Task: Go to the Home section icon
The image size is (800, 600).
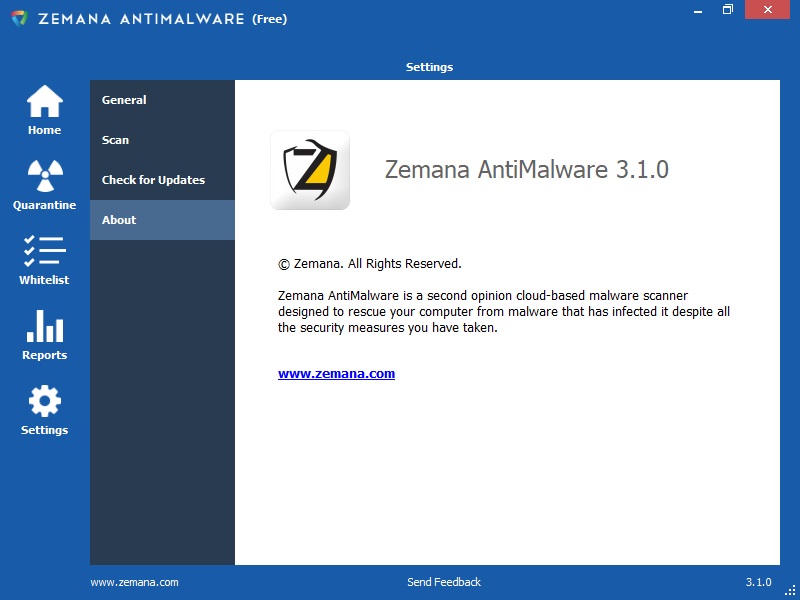Action: [45, 101]
